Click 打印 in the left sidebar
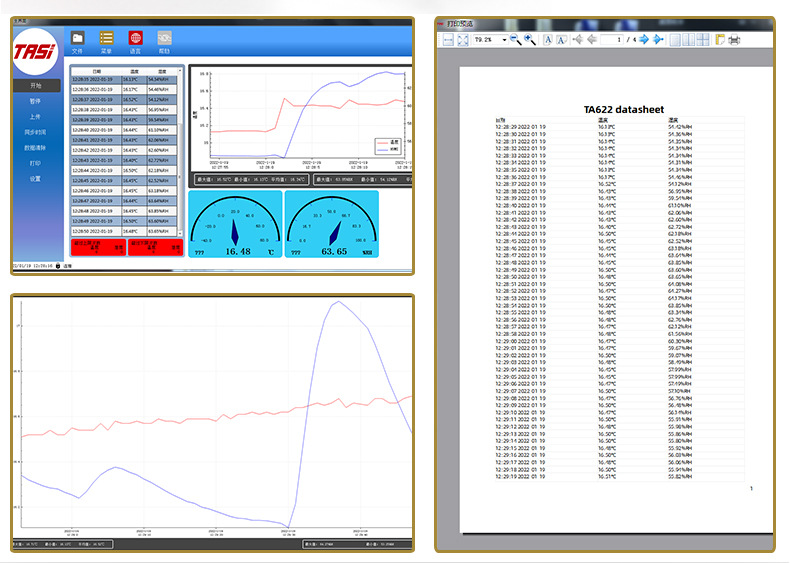Screen dimensions: 790x563 click(x=35, y=162)
